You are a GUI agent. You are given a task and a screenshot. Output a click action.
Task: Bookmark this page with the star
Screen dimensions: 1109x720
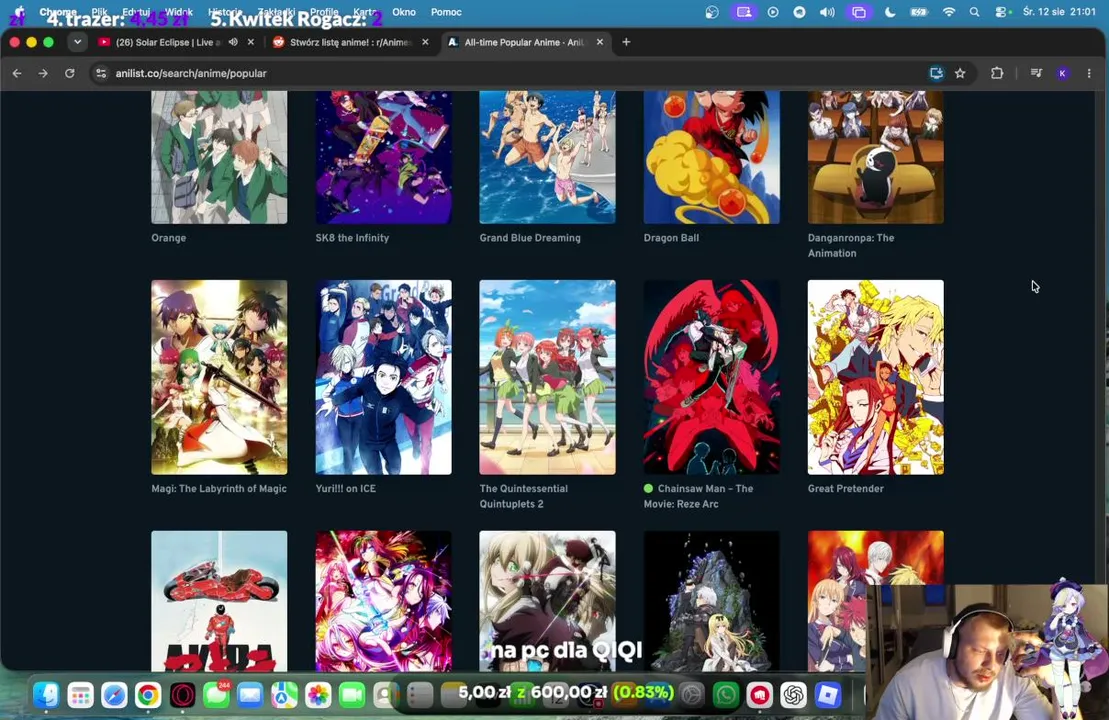pos(960,74)
